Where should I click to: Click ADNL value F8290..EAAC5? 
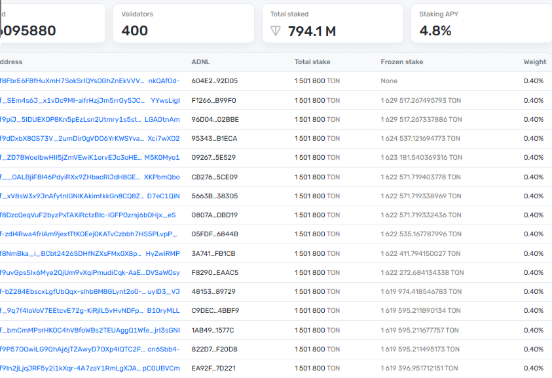click(215, 272)
